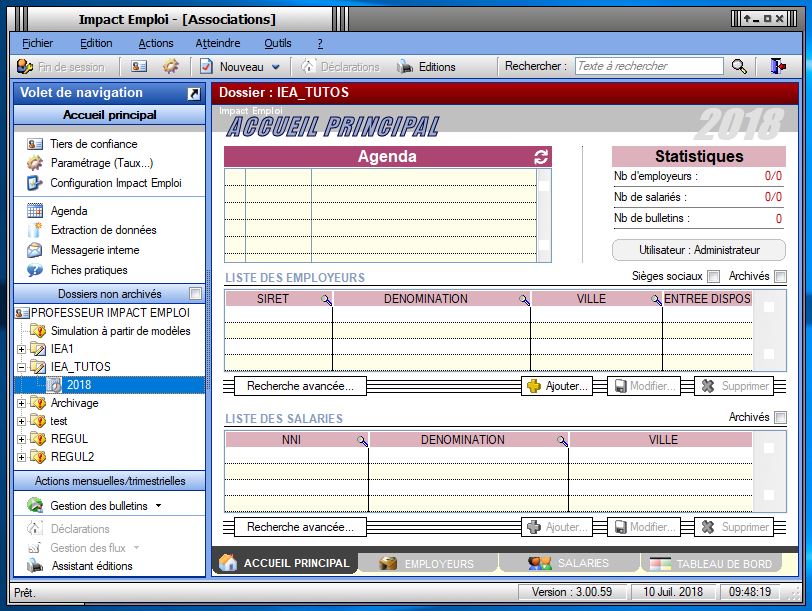Toggle Archivés checkbox for salariés list
The height and width of the screenshot is (611, 812).
pyautogui.click(x=780, y=417)
